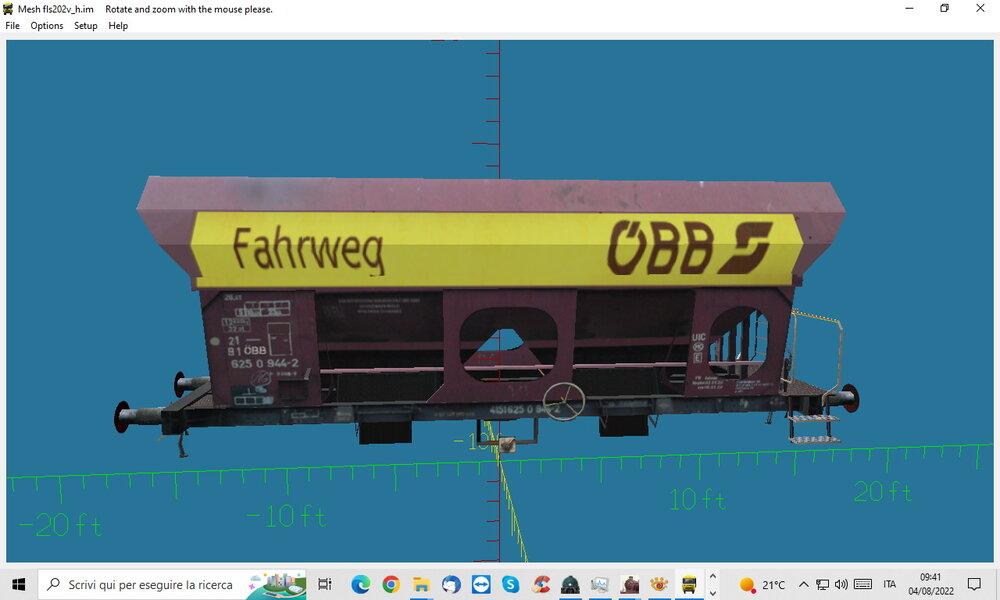The height and width of the screenshot is (600, 1000).
Task: Open network status tray icon
Action: click(x=823, y=584)
